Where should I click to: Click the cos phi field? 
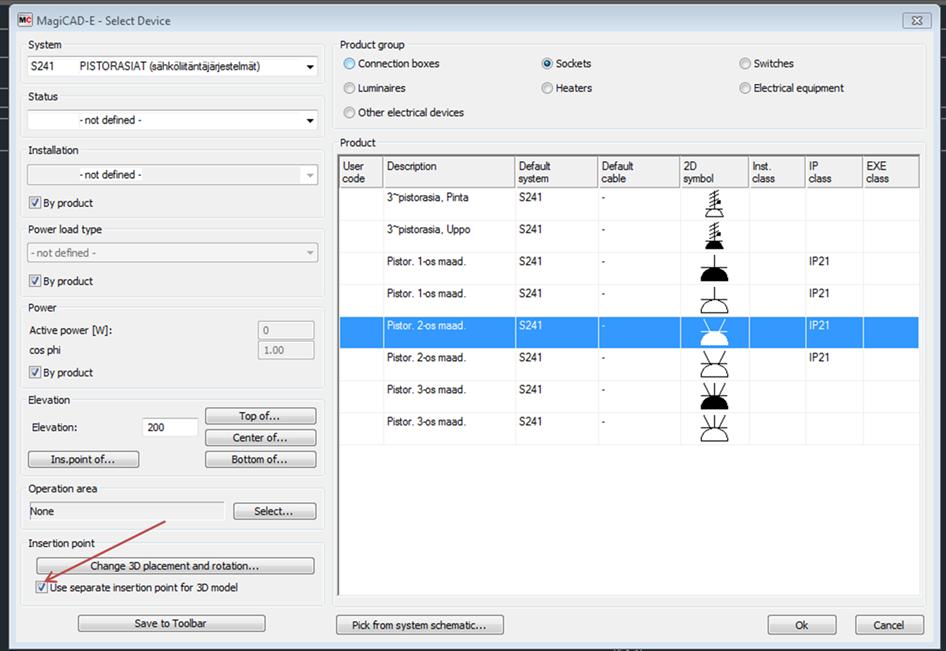click(x=286, y=350)
